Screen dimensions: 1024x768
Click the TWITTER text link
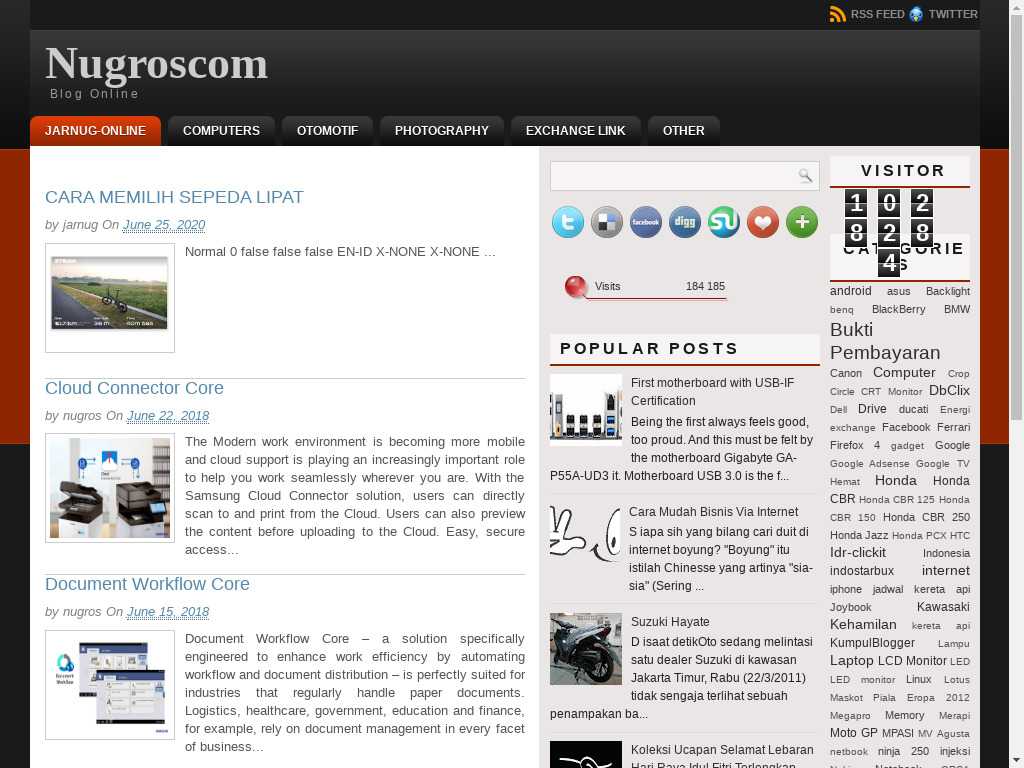953,14
